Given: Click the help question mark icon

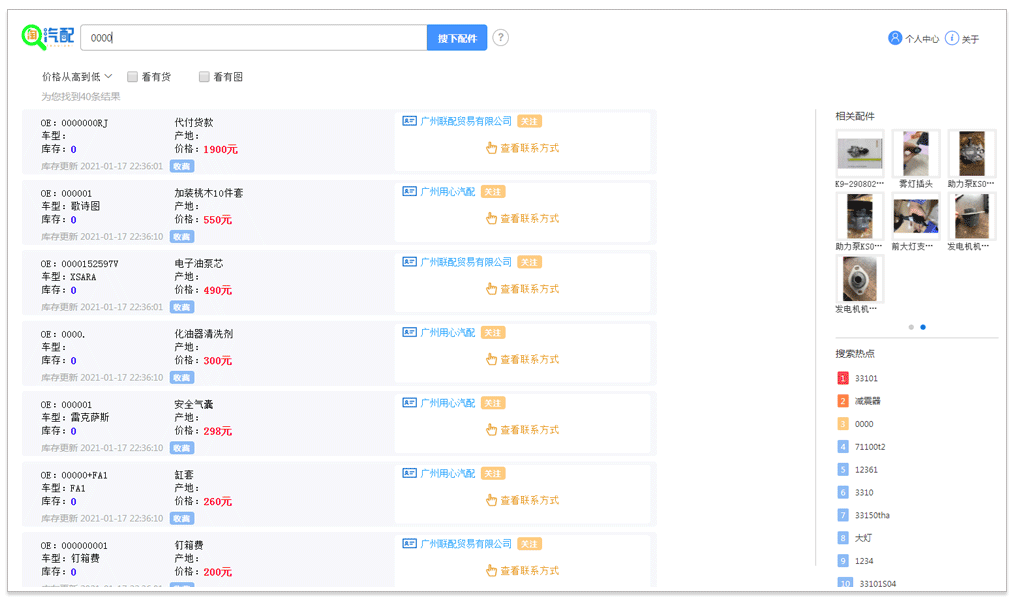Looking at the screenshot, I should pos(501,38).
